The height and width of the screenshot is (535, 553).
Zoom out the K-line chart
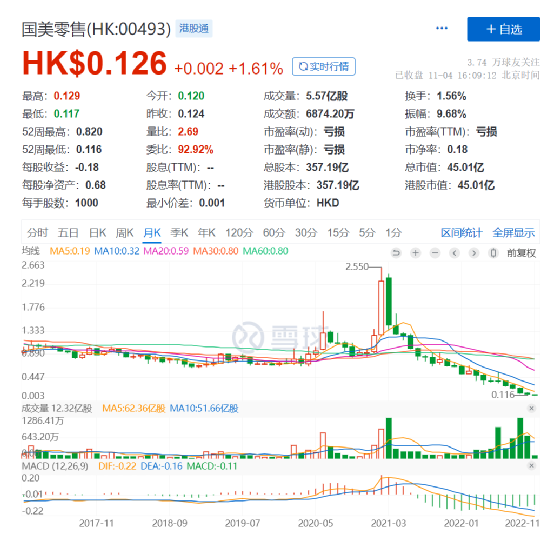click(x=435, y=253)
